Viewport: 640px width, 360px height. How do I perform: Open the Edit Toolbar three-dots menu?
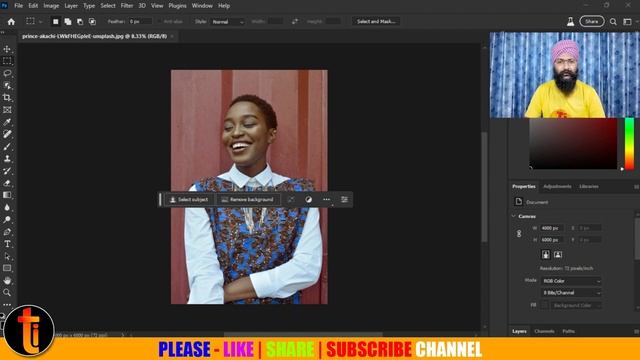coord(7,304)
